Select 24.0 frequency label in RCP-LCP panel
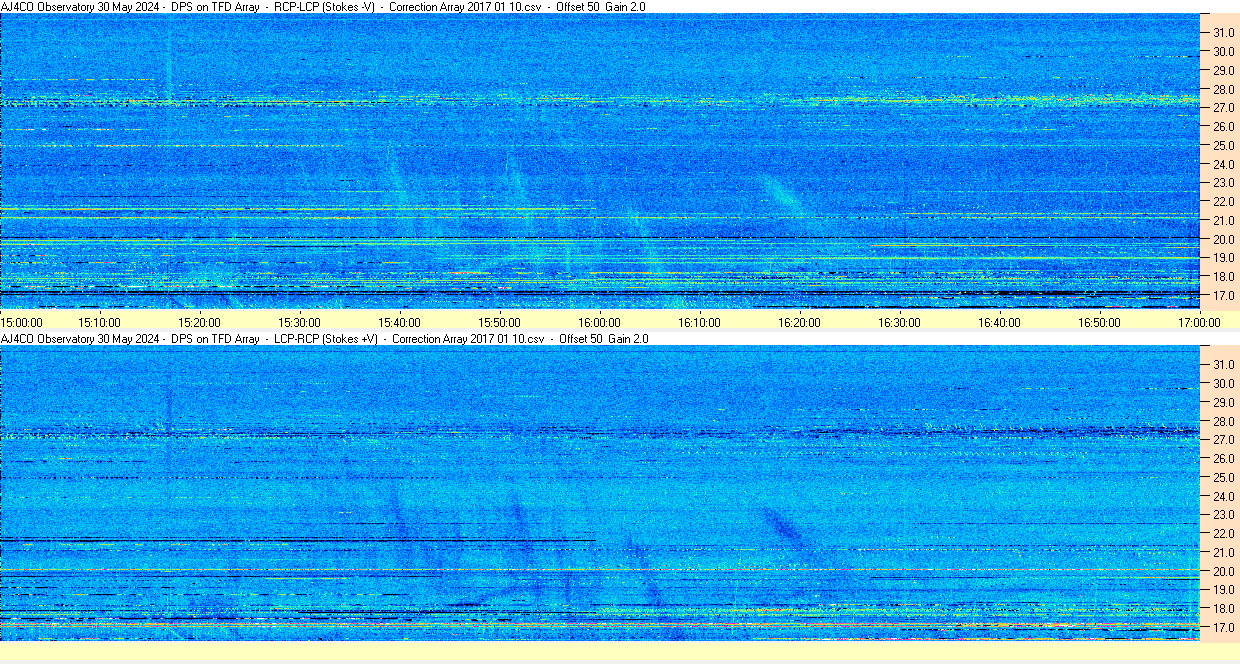Image resolution: width=1240 pixels, height=664 pixels. click(x=1224, y=164)
